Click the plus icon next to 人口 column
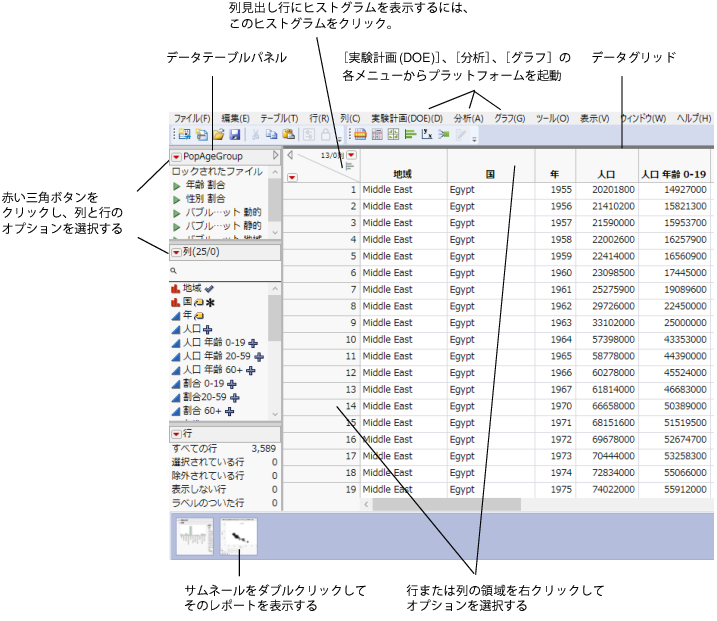 [x=208, y=329]
